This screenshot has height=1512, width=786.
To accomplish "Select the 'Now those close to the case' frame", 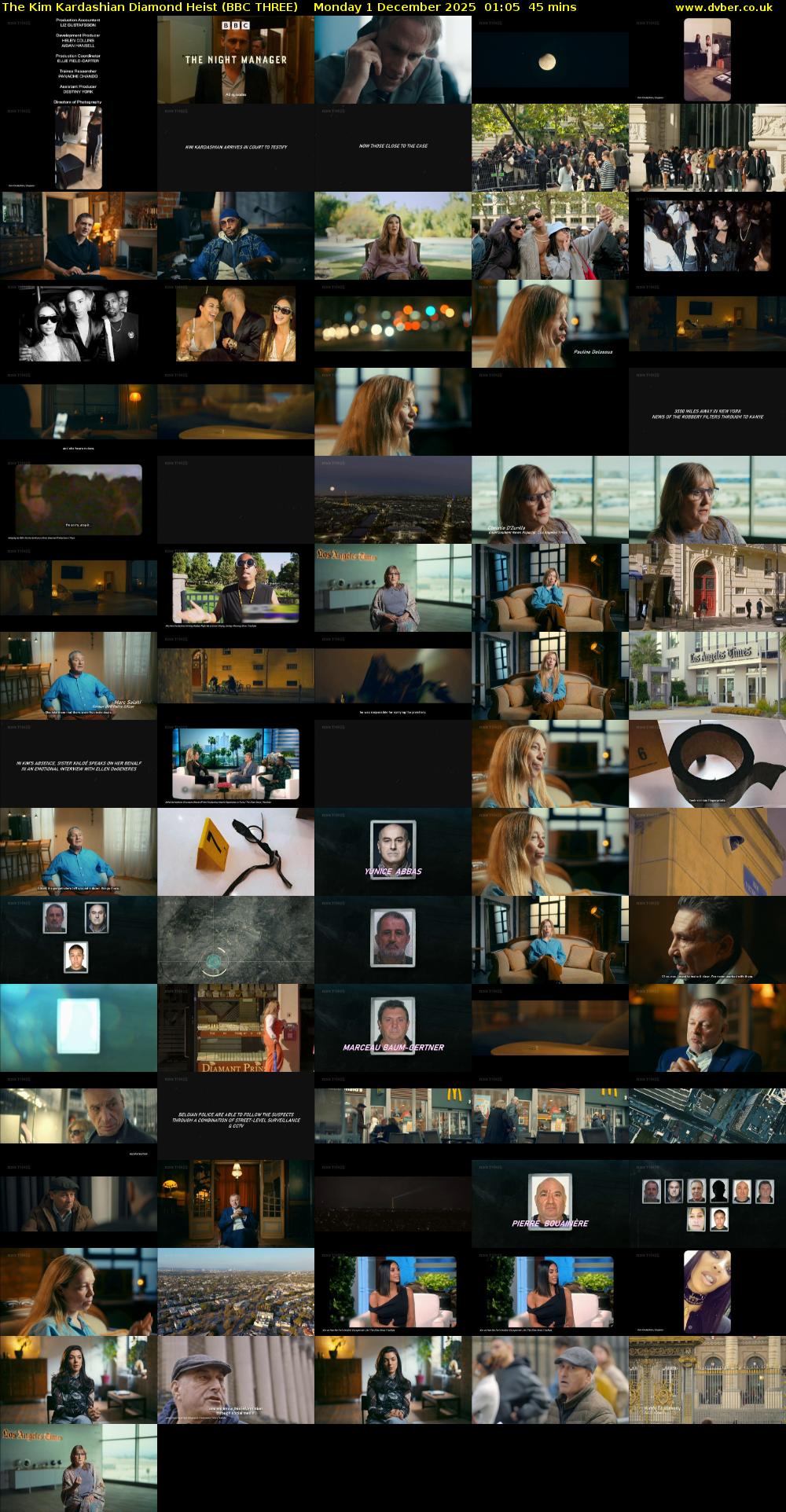I will click(393, 147).
